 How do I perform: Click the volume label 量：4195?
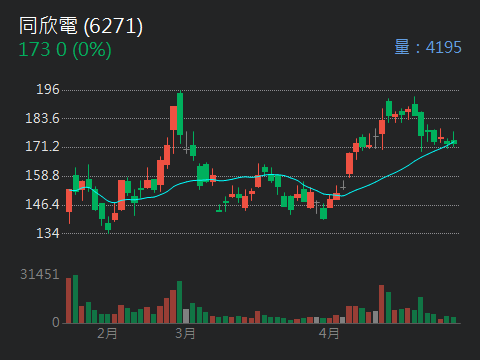click(x=428, y=47)
